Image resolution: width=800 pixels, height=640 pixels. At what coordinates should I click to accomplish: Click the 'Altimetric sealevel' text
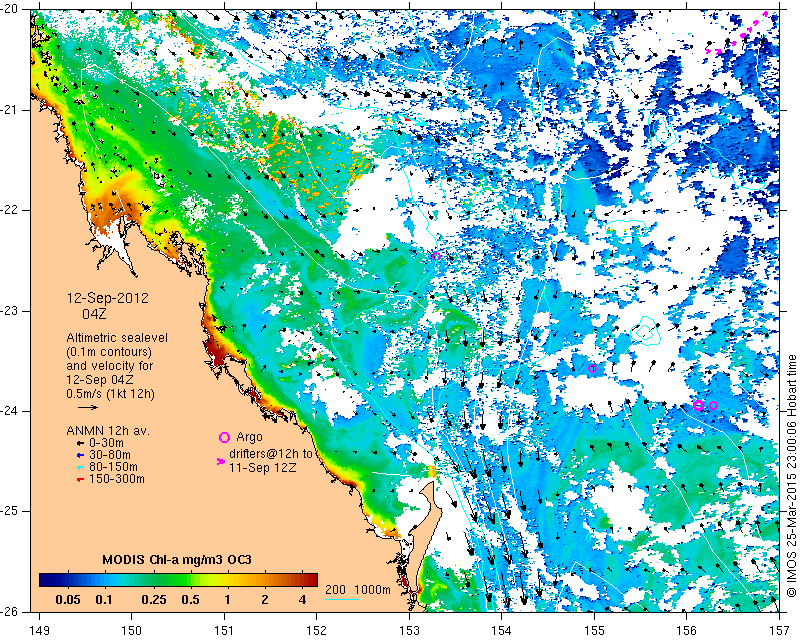coord(117,338)
